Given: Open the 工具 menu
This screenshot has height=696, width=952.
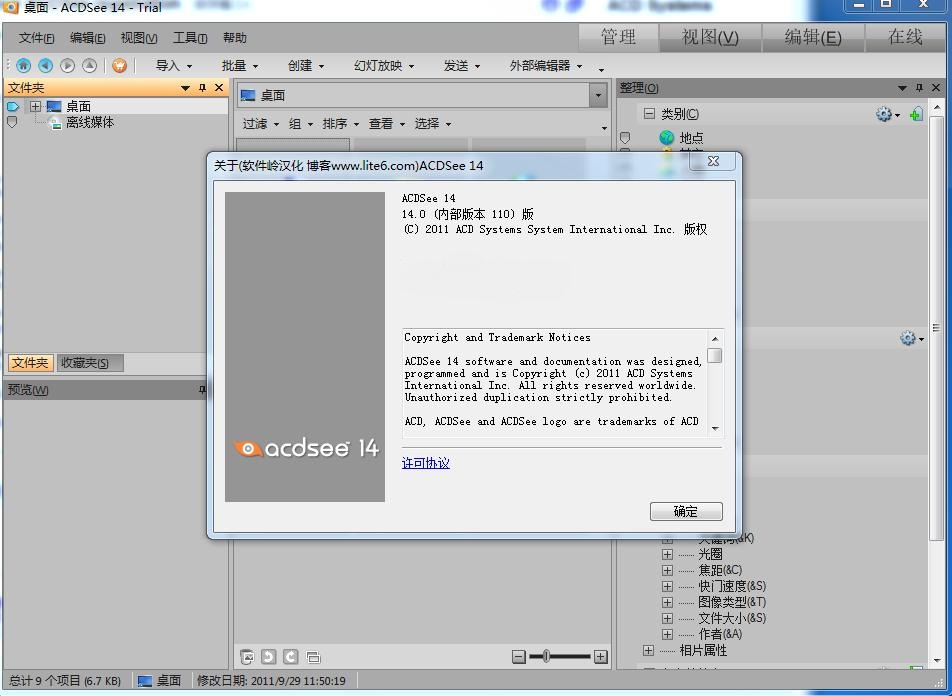Looking at the screenshot, I should coord(190,38).
